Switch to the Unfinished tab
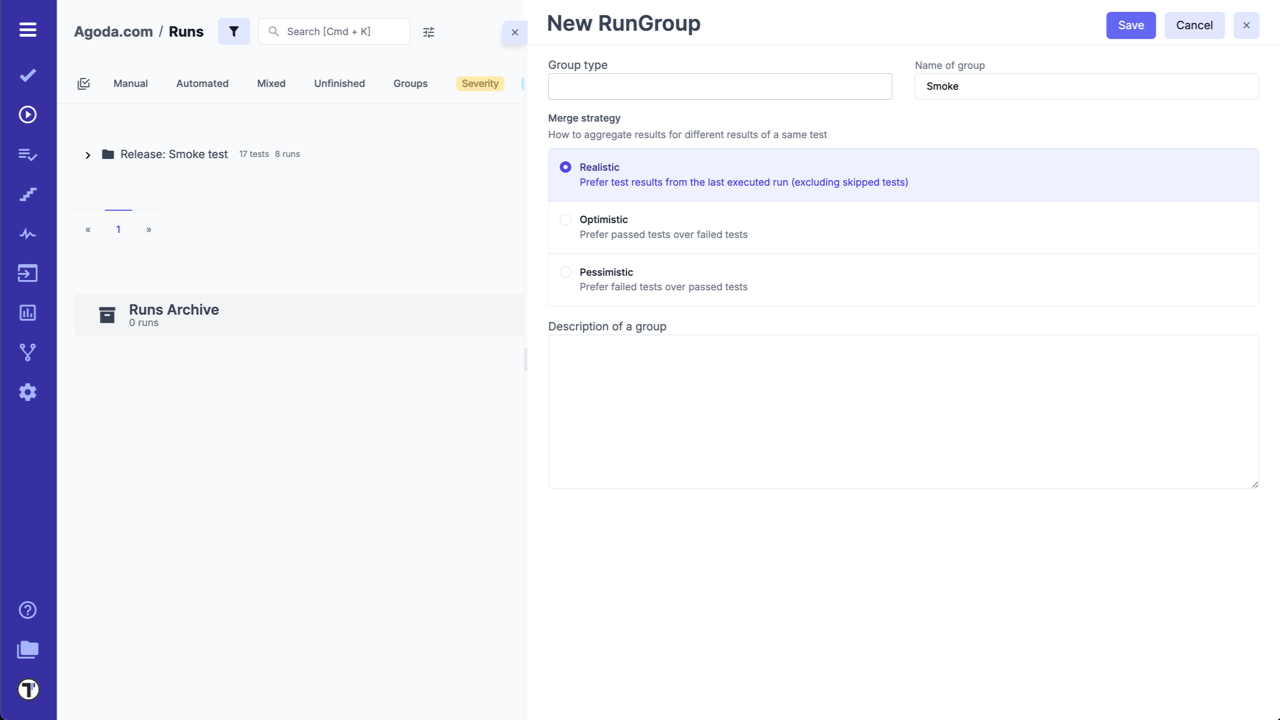1280x720 pixels. [x=339, y=84]
